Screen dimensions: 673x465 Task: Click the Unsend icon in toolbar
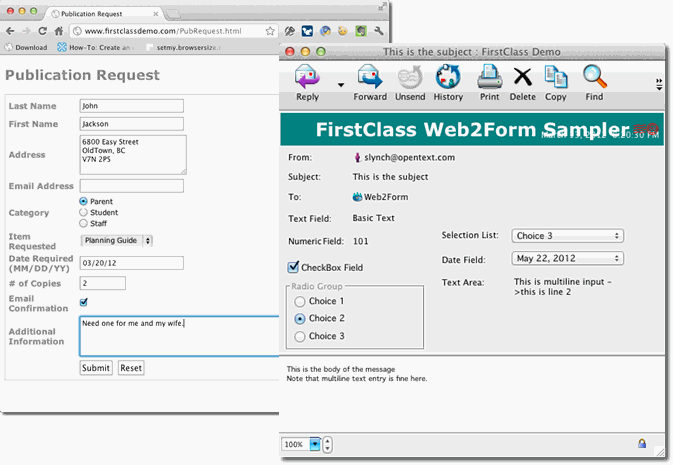[410, 78]
